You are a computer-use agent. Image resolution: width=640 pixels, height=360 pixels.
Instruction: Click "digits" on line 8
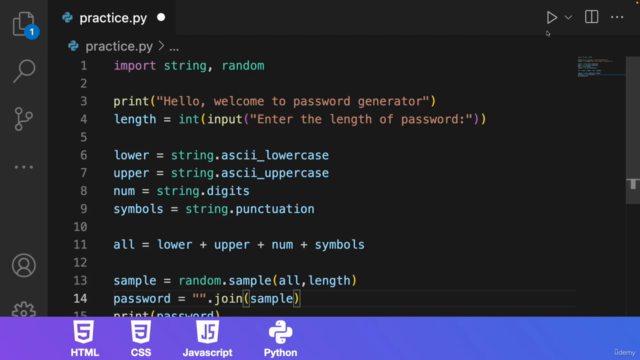pyautogui.click(x=228, y=191)
